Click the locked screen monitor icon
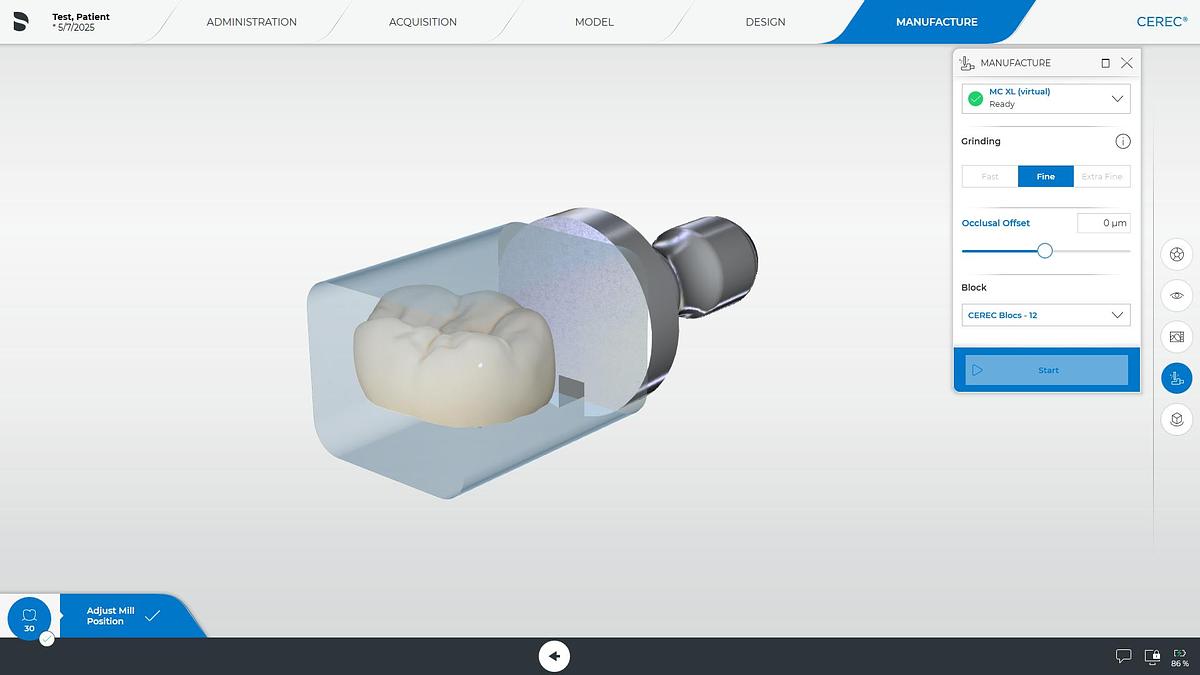Screen dimensions: 1200x675 point(1153,656)
